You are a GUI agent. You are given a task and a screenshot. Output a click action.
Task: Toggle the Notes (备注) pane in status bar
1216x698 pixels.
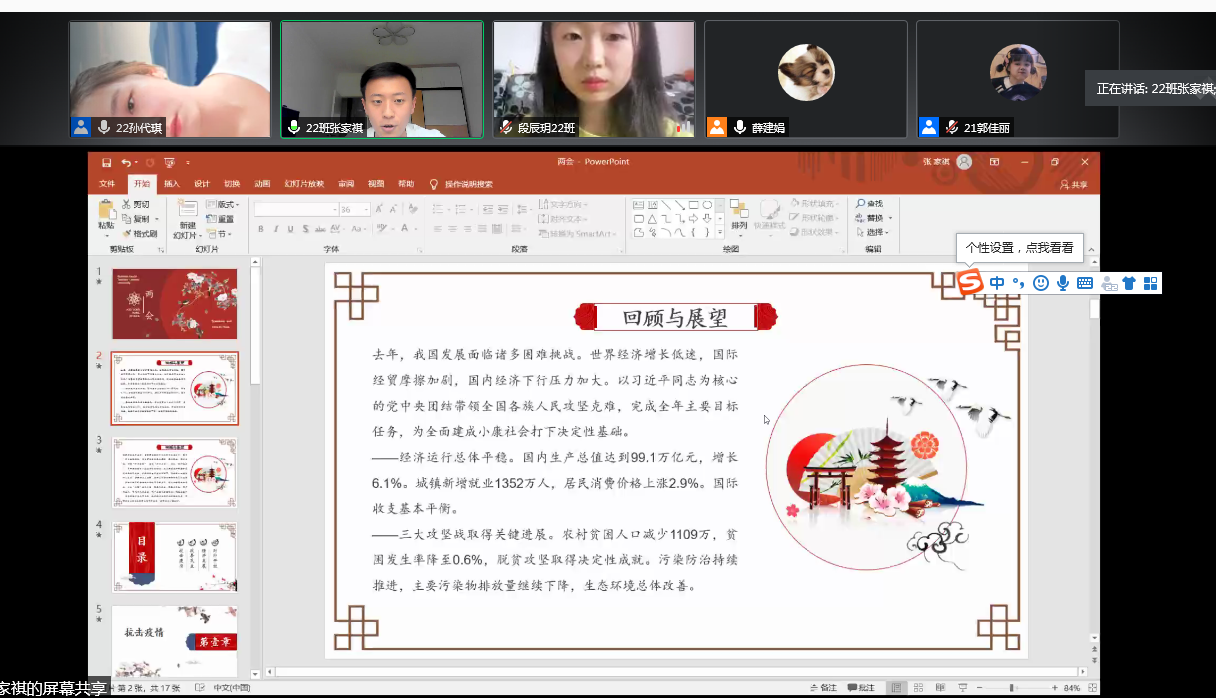[x=822, y=688]
